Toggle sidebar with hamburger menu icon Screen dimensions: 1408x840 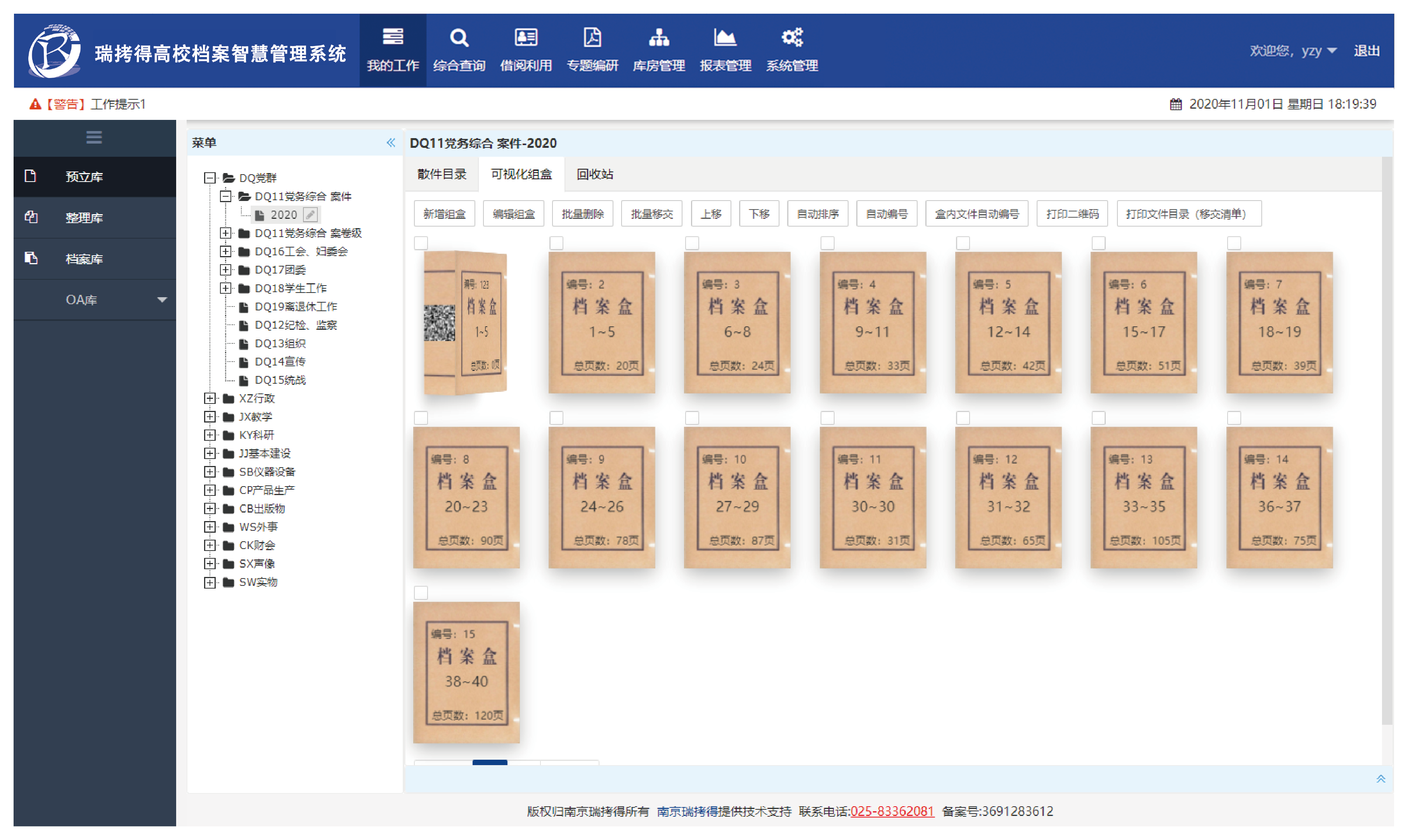pyautogui.click(x=94, y=137)
